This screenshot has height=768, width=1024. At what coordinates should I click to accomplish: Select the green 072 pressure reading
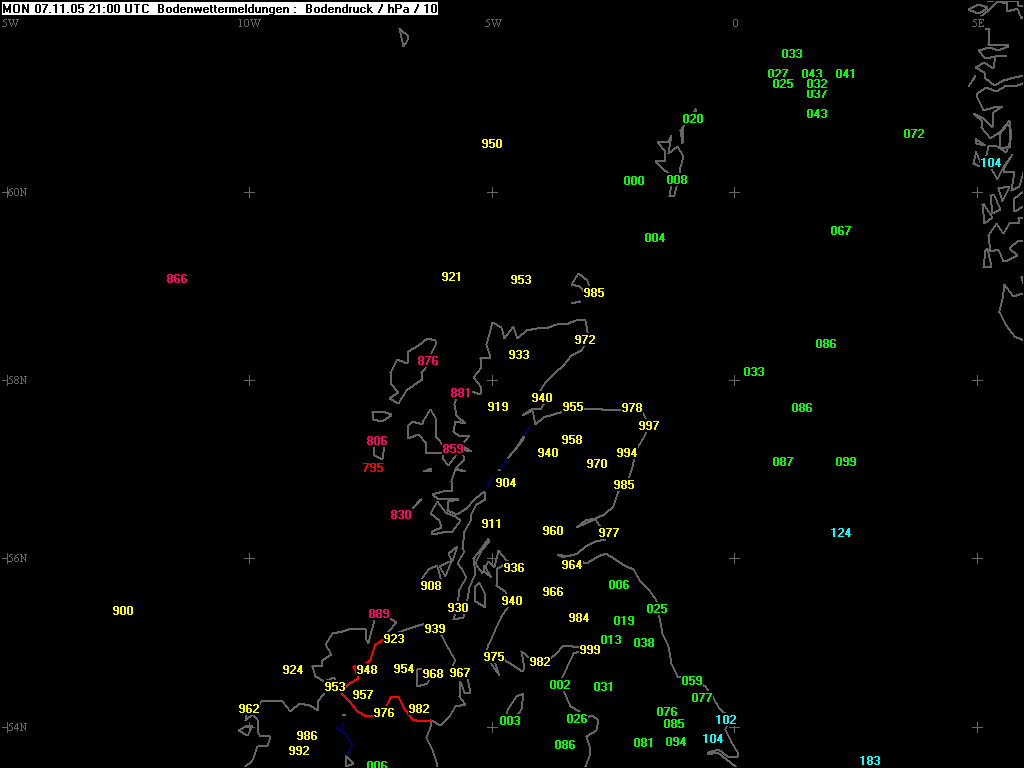[914, 134]
